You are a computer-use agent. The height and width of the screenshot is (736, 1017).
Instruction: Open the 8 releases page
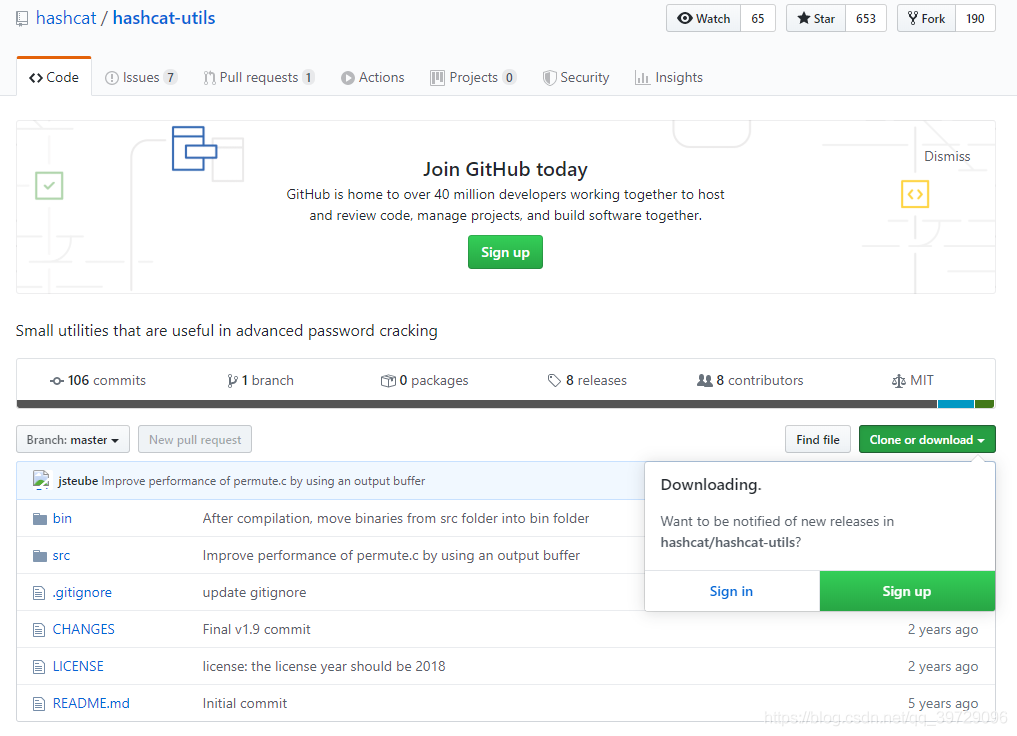tap(588, 381)
